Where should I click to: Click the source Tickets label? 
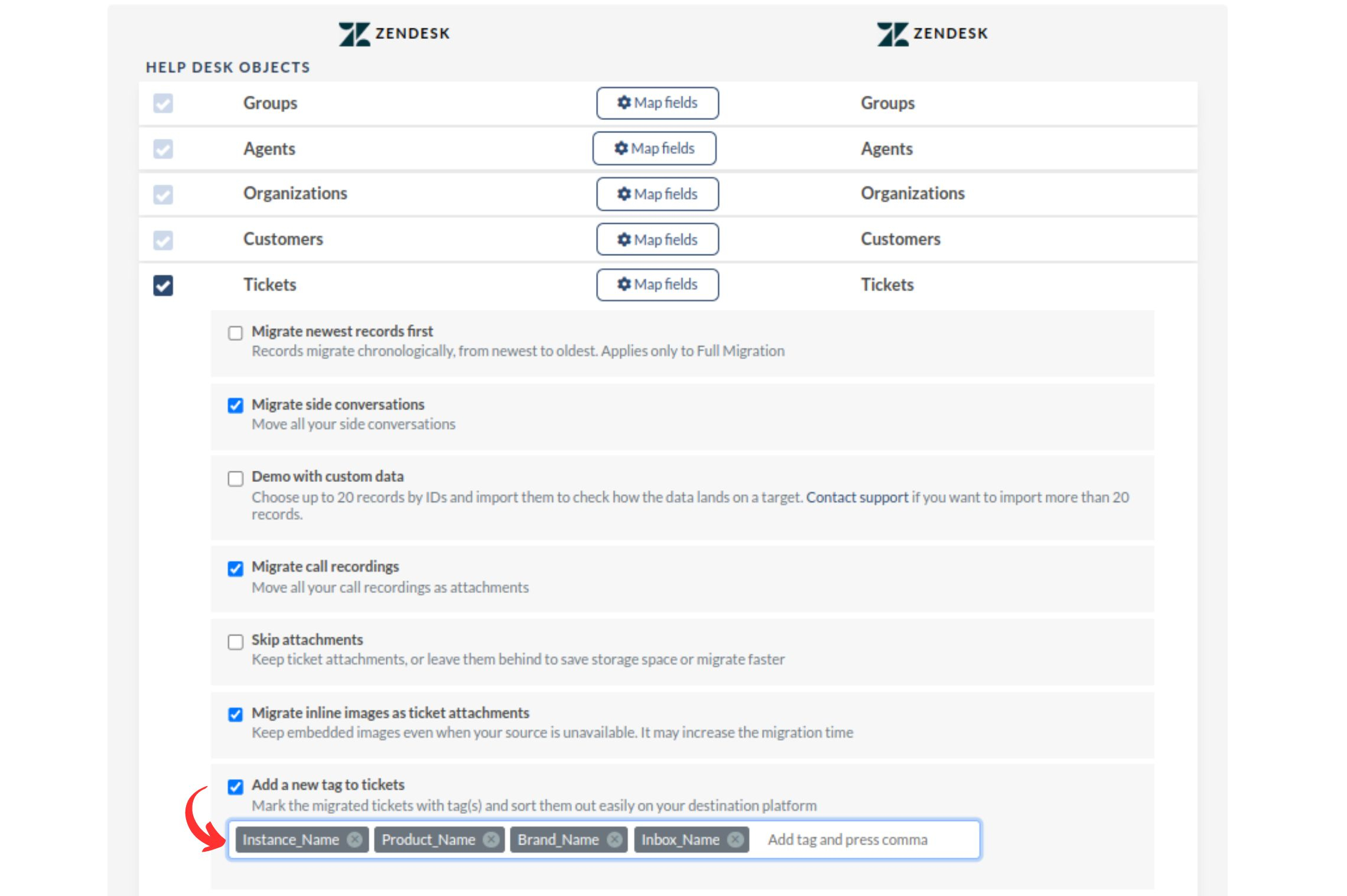[x=270, y=285]
